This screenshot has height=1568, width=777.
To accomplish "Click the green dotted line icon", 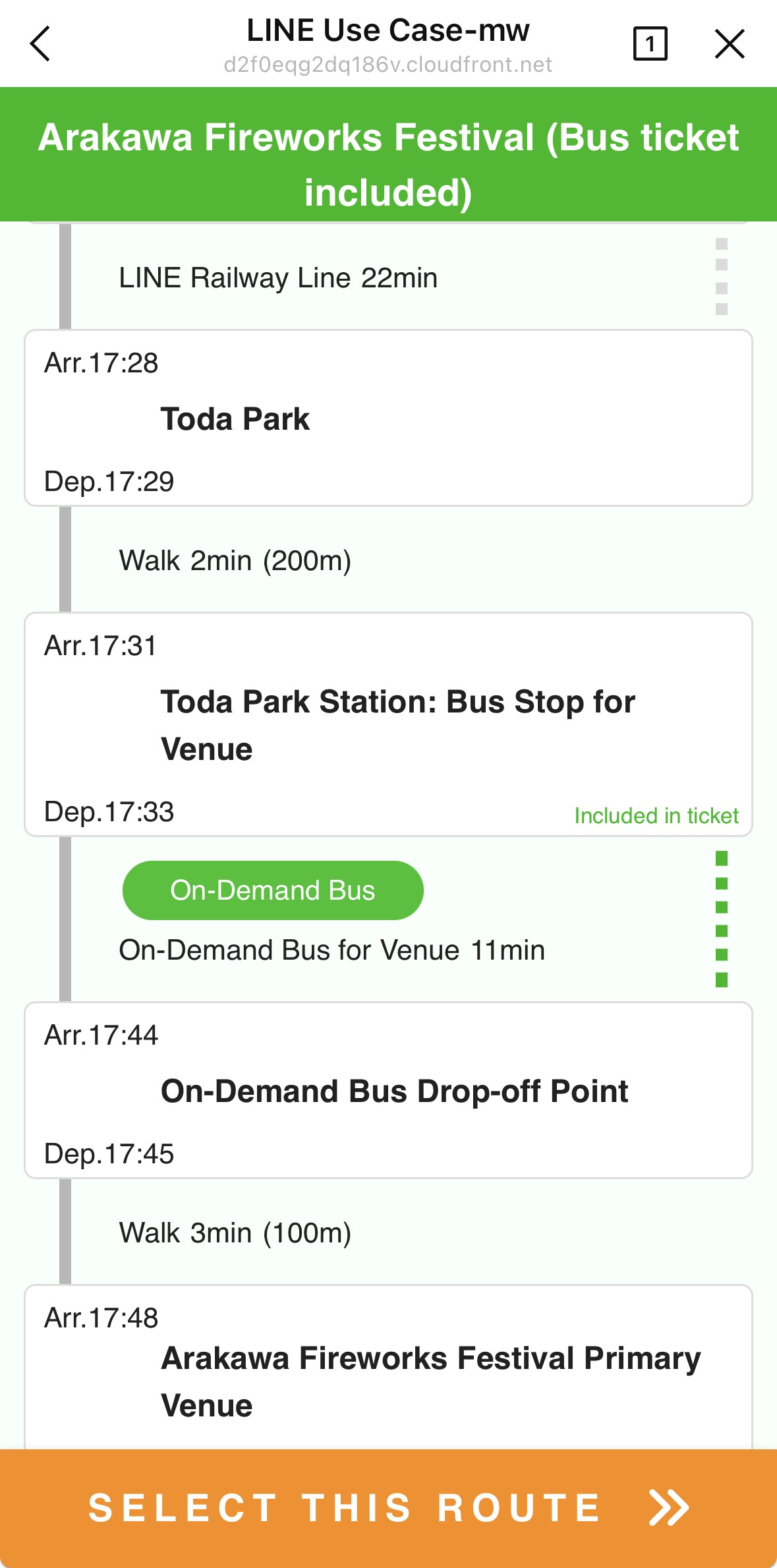I will 722,919.
